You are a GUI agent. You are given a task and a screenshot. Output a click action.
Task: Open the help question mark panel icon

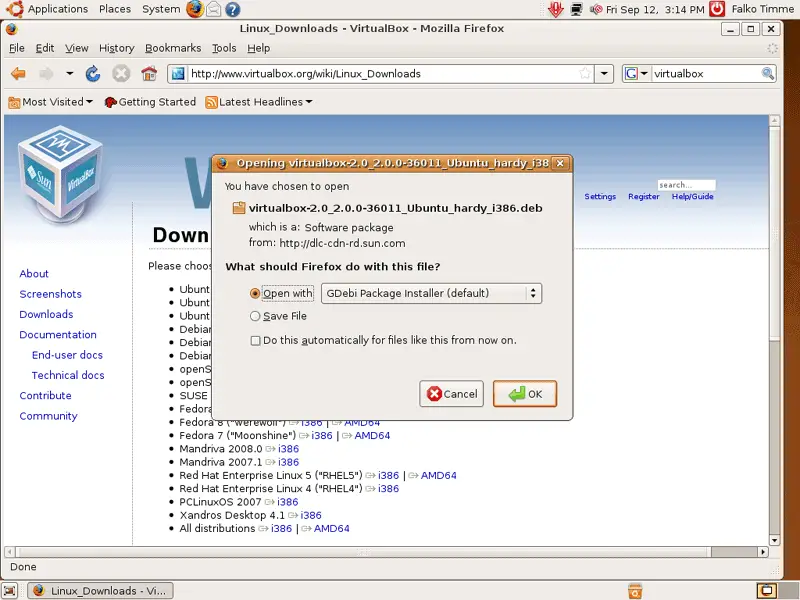(x=233, y=9)
